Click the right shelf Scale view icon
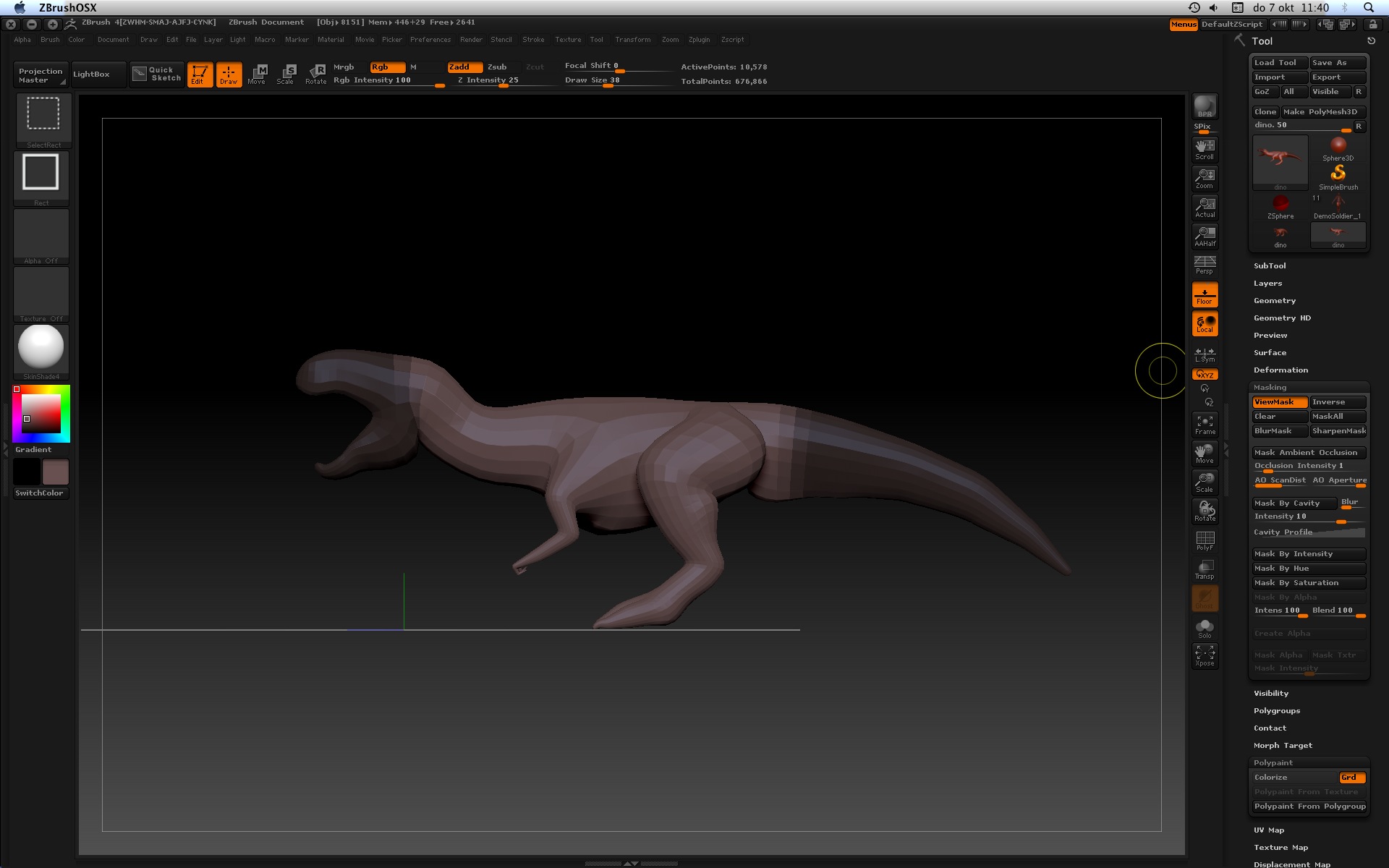Viewport: 1389px width, 868px height. click(x=1205, y=482)
